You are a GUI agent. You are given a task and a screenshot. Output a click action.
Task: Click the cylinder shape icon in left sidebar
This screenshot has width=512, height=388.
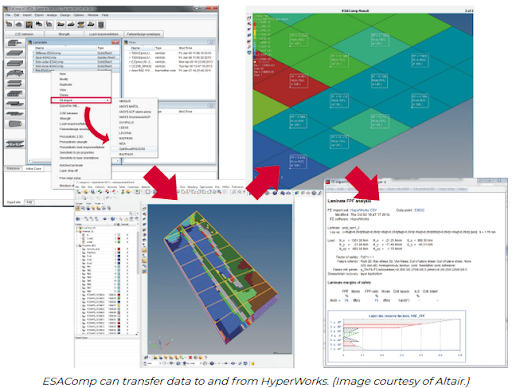[x=15, y=124]
